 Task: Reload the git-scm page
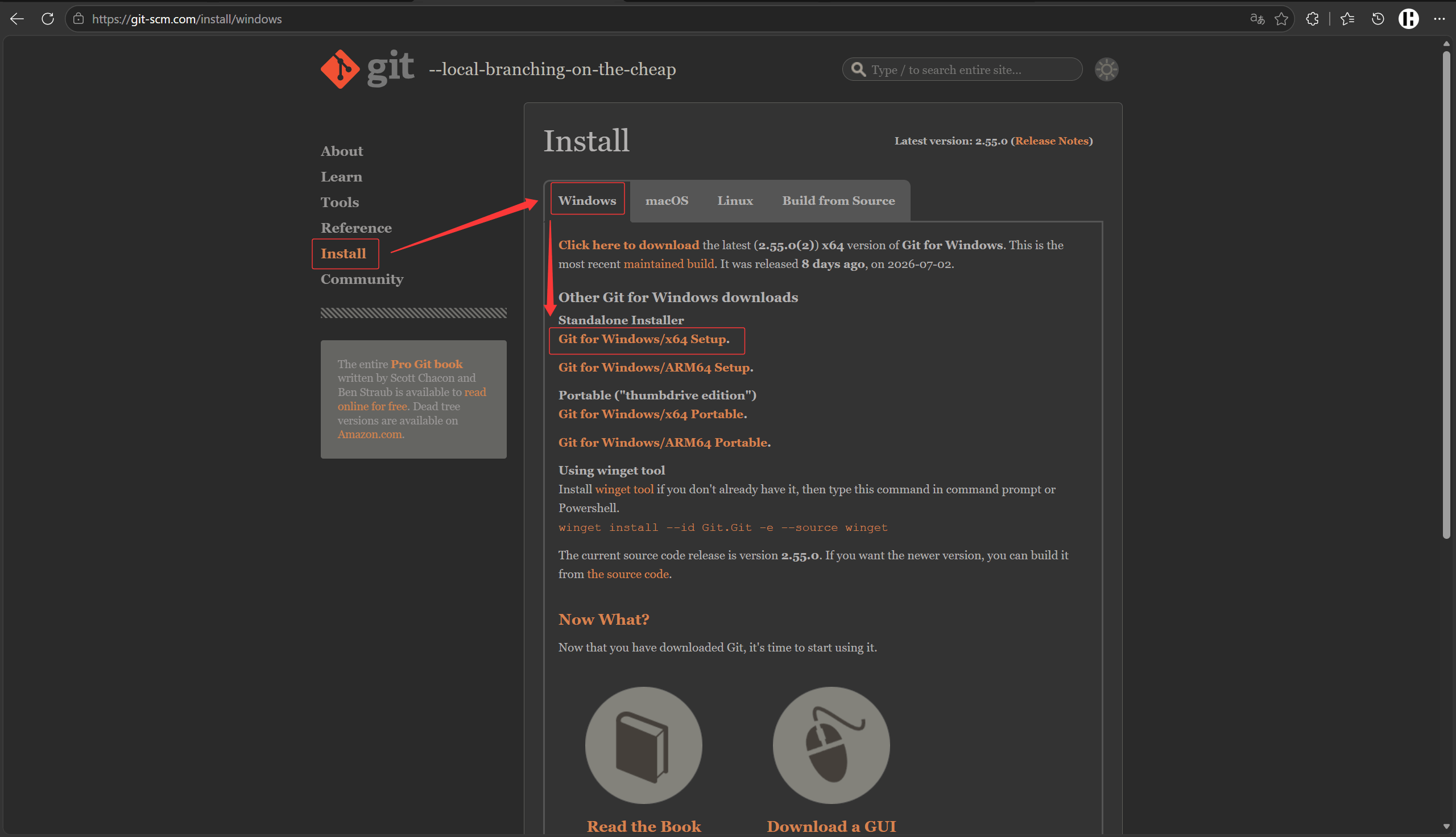(48, 19)
